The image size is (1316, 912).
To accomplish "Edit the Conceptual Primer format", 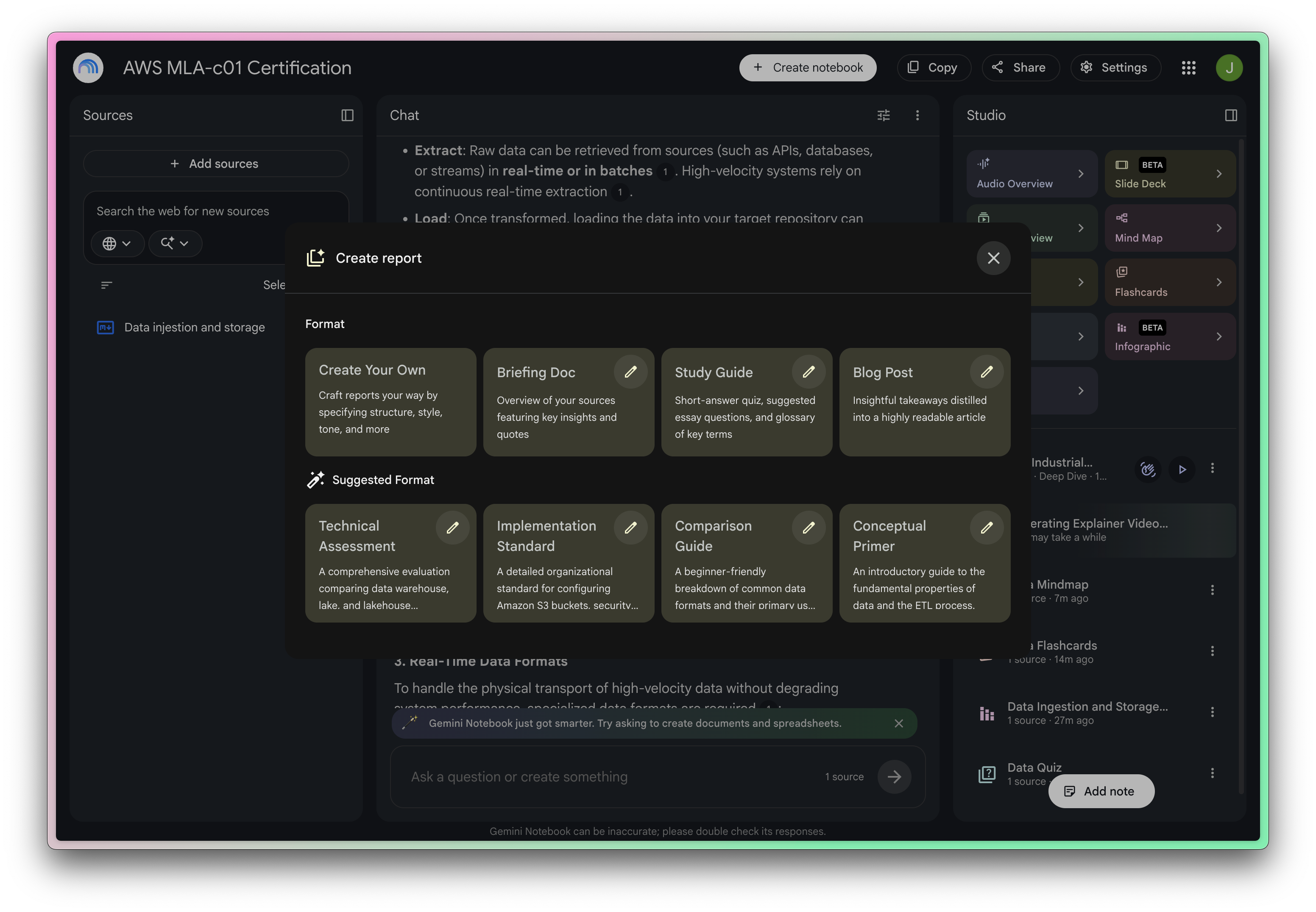I will (987, 528).
